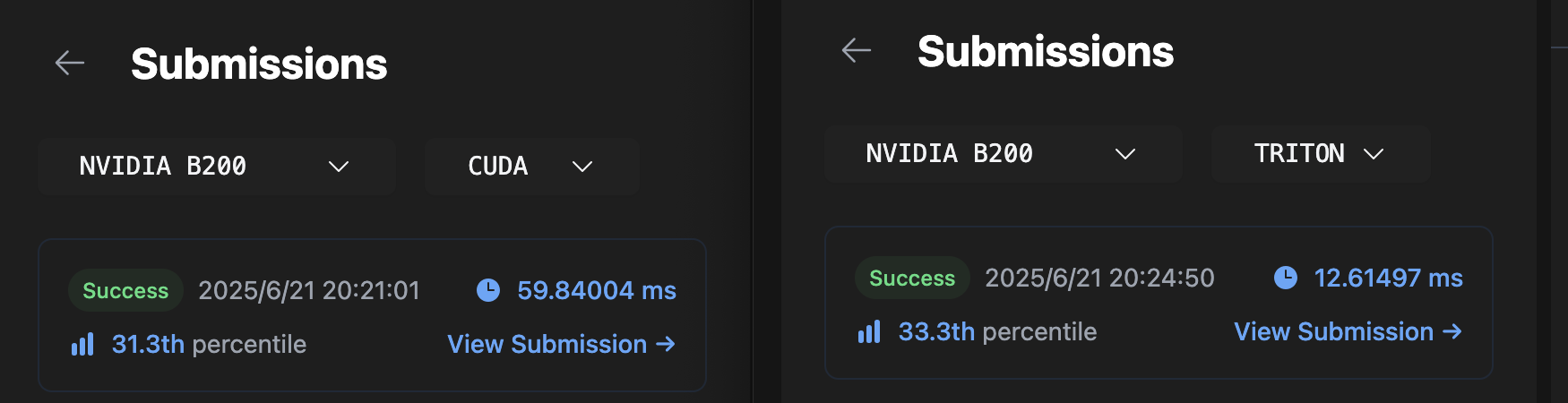This screenshot has height=403, width=1568.
Task: Click the timestamp 2025/6/21 20:24:50
Action: (x=1099, y=278)
